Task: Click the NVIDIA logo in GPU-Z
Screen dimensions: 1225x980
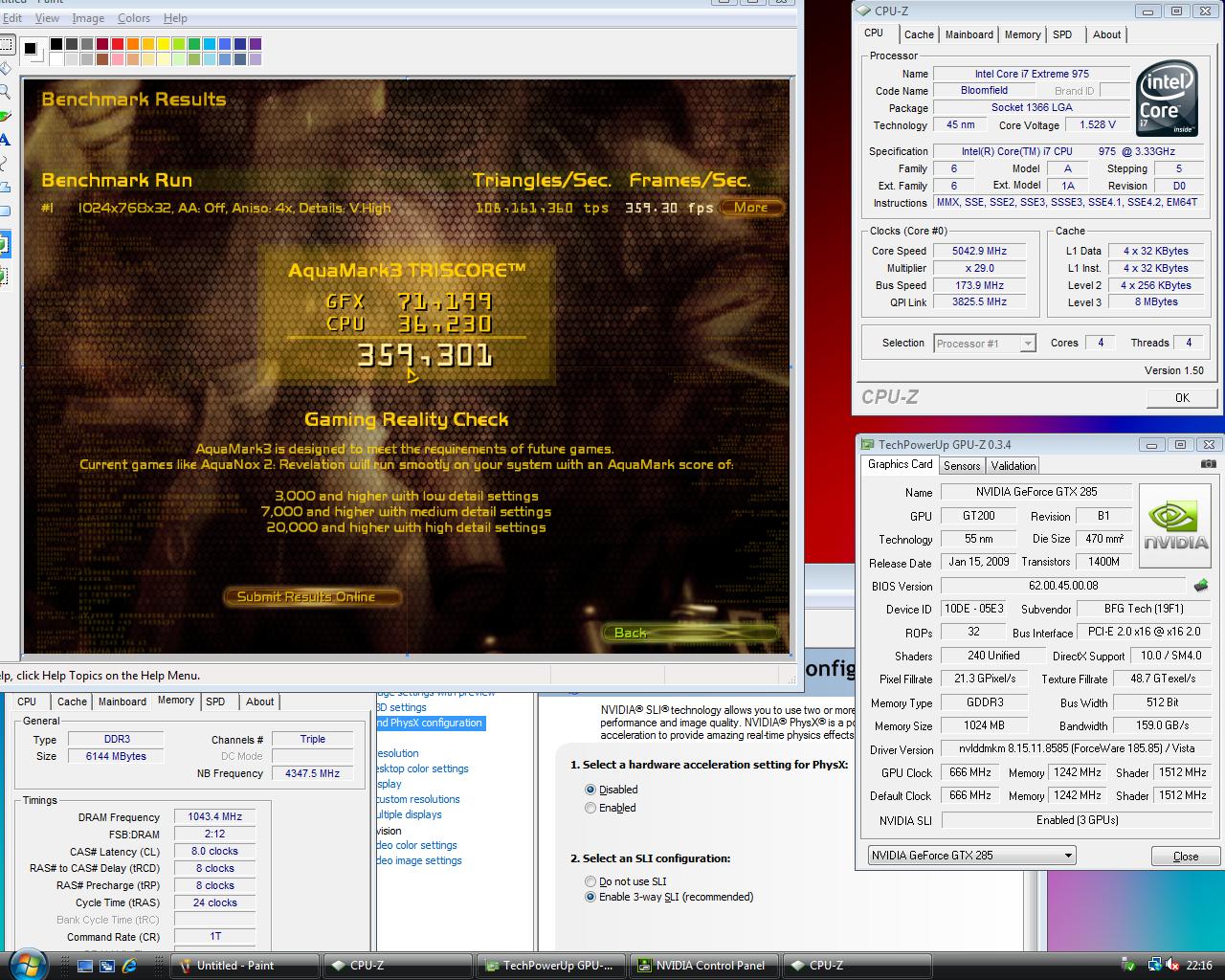Action: [x=1176, y=524]
